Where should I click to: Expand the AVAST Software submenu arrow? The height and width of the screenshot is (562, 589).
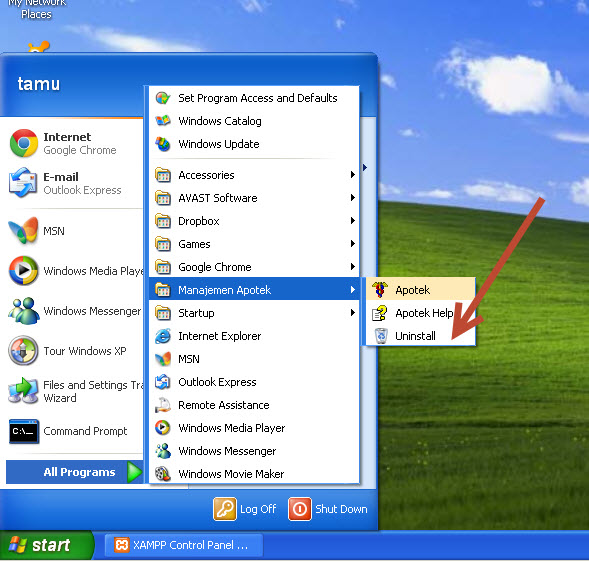352,198
